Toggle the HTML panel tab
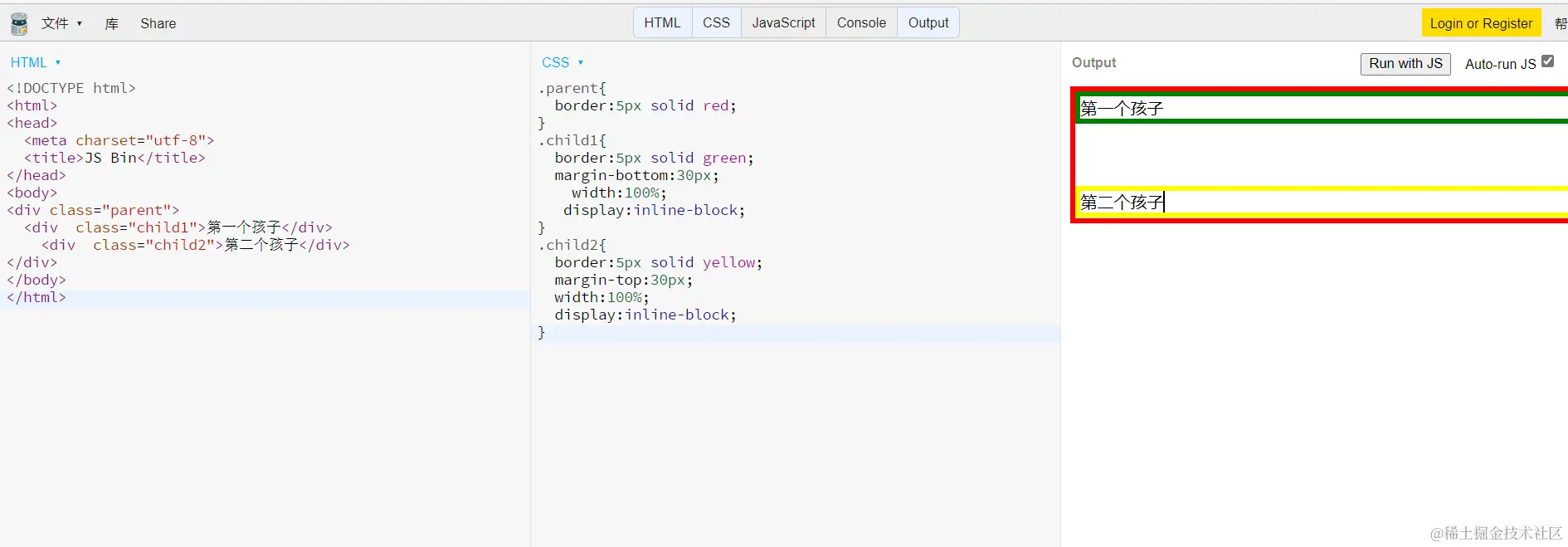 point(662,22)
